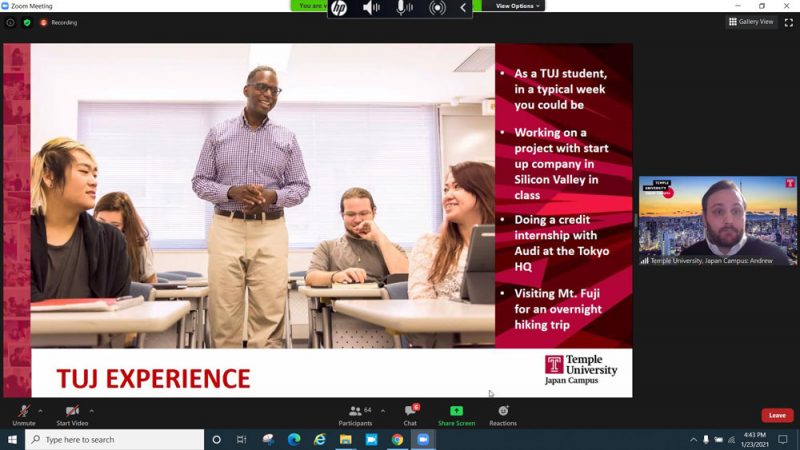
Task: Open the Participants panel
Action: (356, 415)
